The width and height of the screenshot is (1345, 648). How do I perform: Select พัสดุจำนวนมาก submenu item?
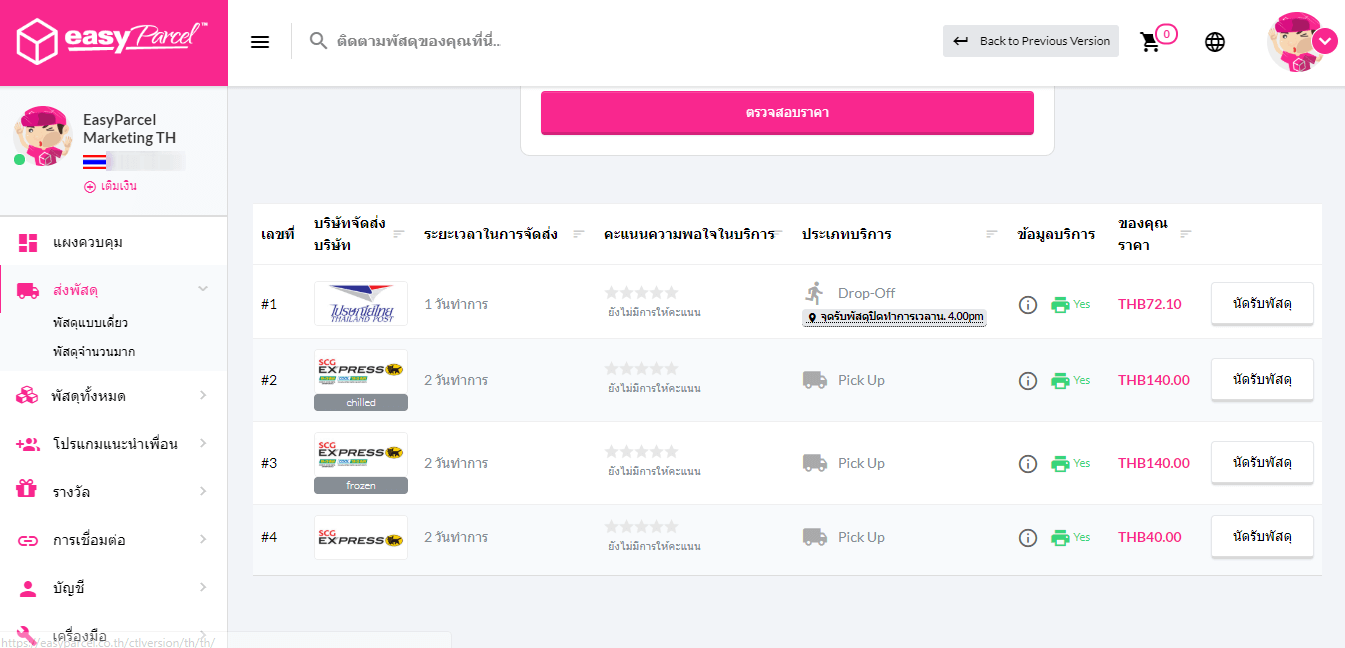94,352
